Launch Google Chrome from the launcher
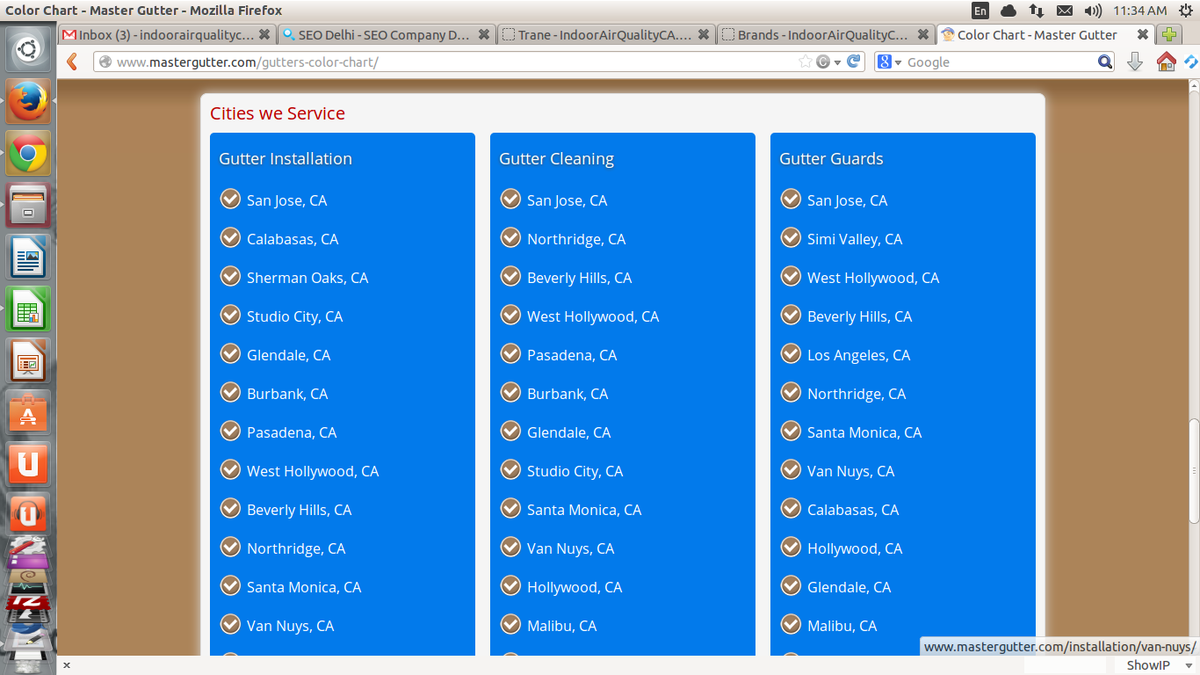This screenshot has height=675, width=1200. [x=28, y=154]
